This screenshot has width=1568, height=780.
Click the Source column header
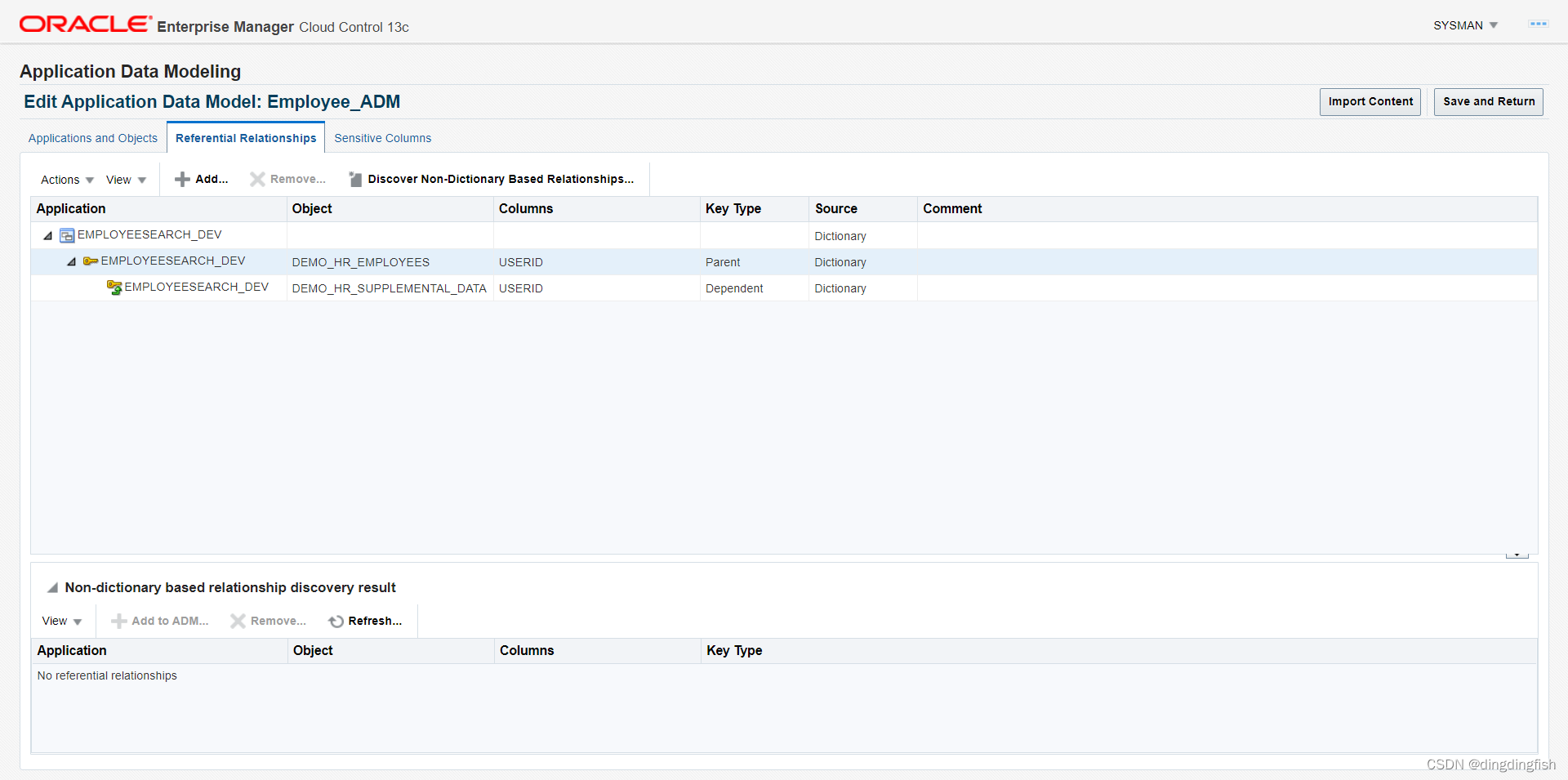(x=863, y=209)
